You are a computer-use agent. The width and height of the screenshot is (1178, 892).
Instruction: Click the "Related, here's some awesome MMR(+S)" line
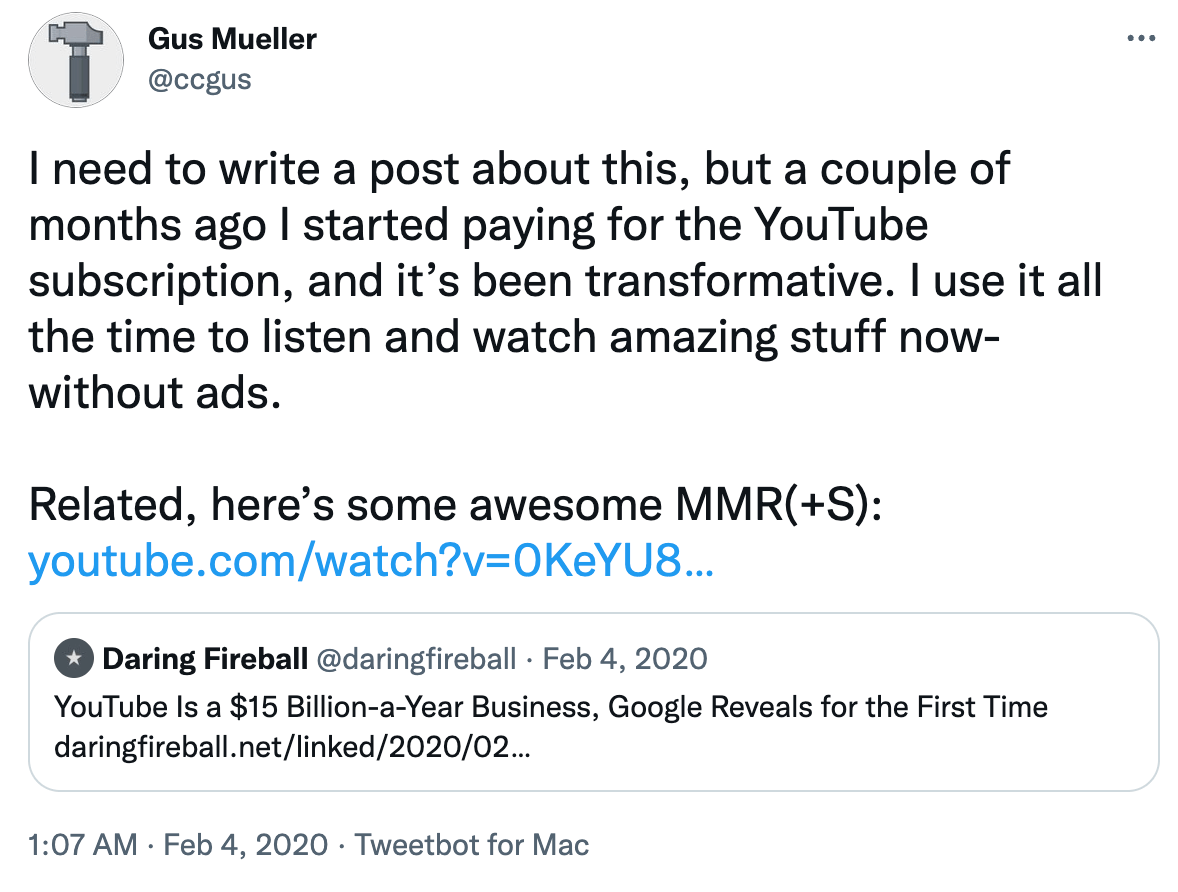[x=455, y=504]
